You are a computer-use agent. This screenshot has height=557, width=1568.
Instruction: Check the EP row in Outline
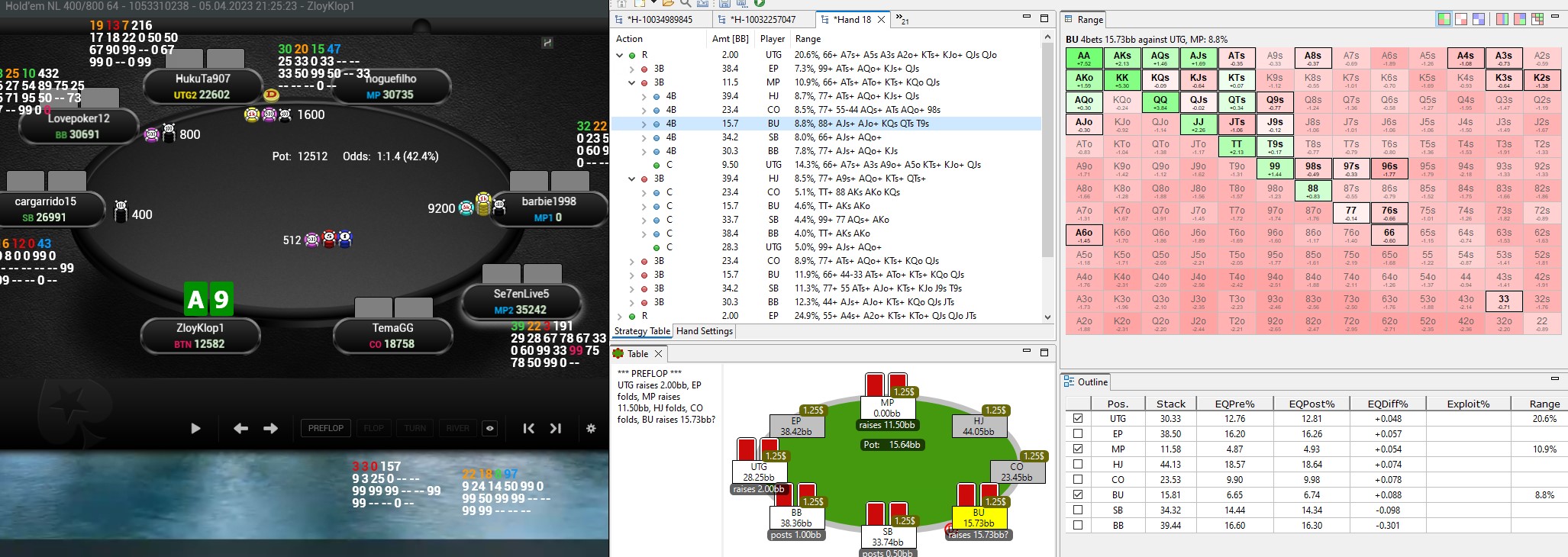(1078, 434)
